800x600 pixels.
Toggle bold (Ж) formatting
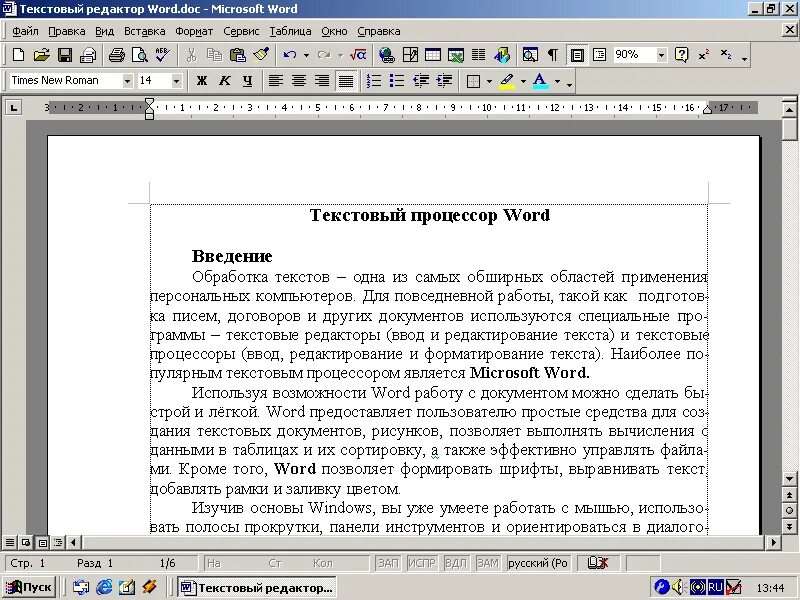pos(202,81)
